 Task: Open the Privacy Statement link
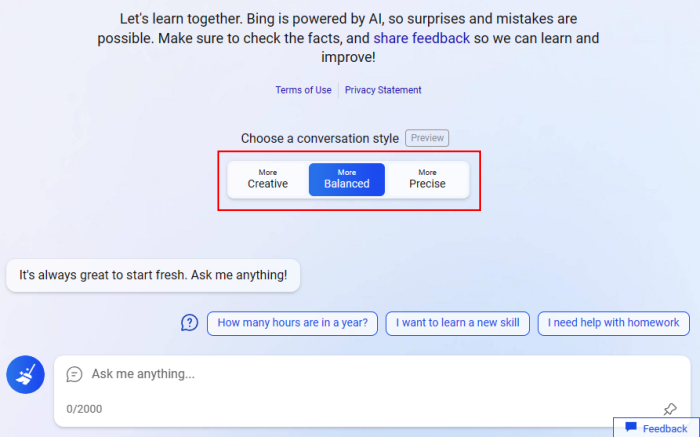click(x=383, y=90)
